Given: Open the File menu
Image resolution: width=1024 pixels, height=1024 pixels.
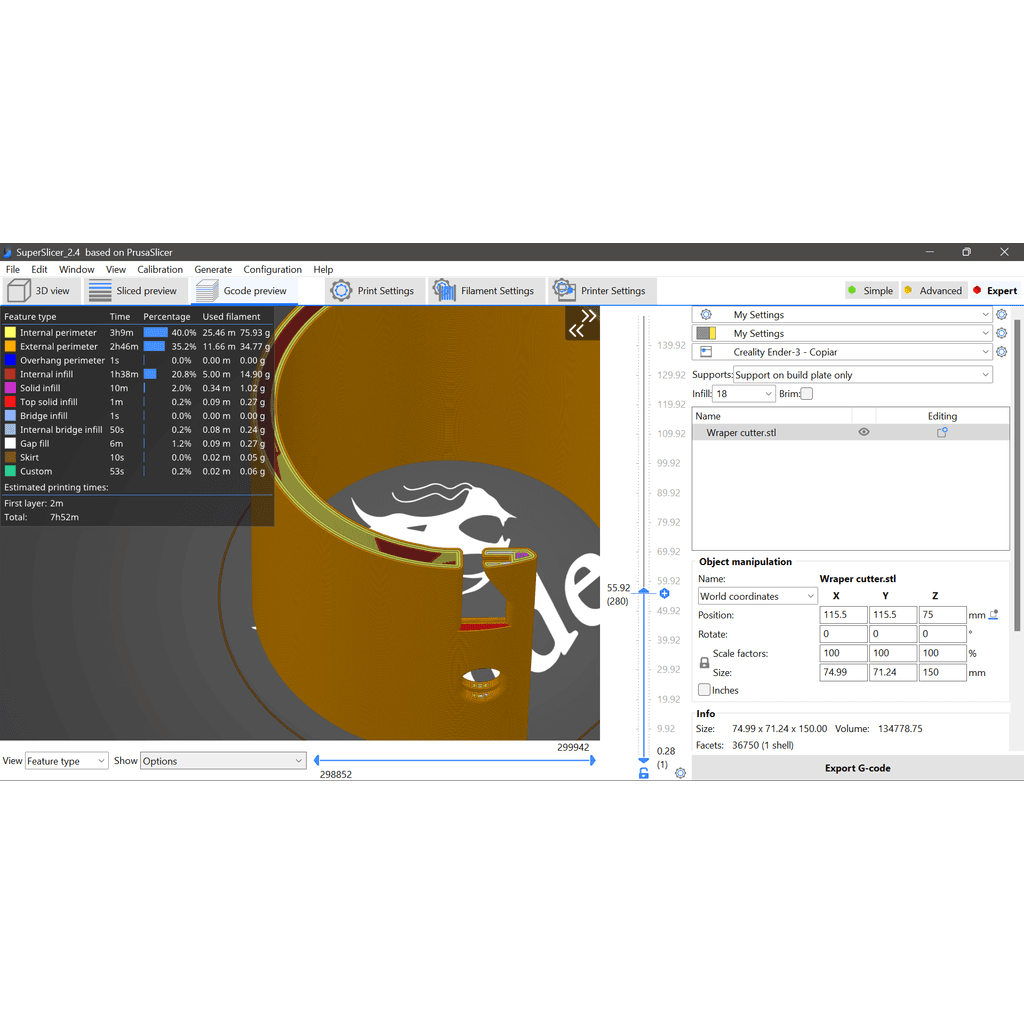Looking at the screenshot, I should 12,269.
